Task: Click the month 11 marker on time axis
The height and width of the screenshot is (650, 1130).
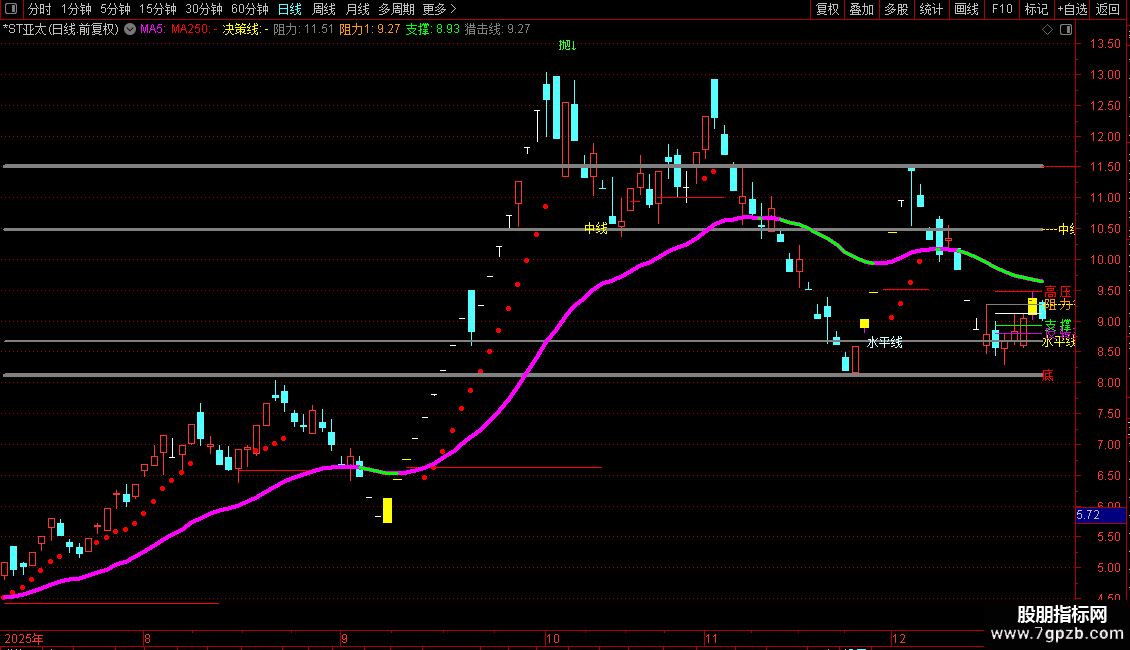Action: (x=711, y=639)
